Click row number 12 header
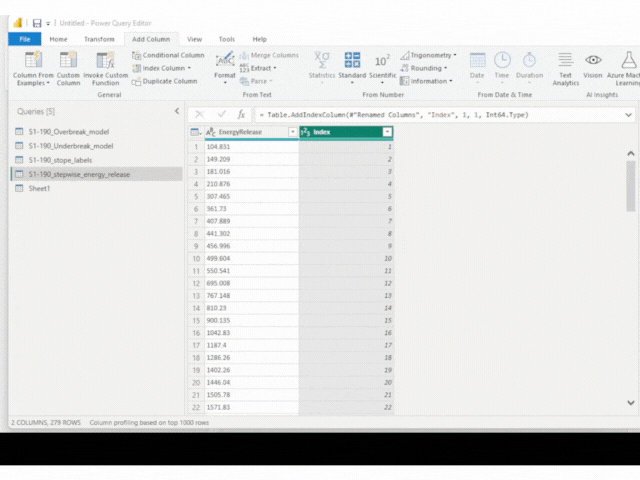Image resolution: width=640 pixels, height=480 pixels. [x=196, y=283]
